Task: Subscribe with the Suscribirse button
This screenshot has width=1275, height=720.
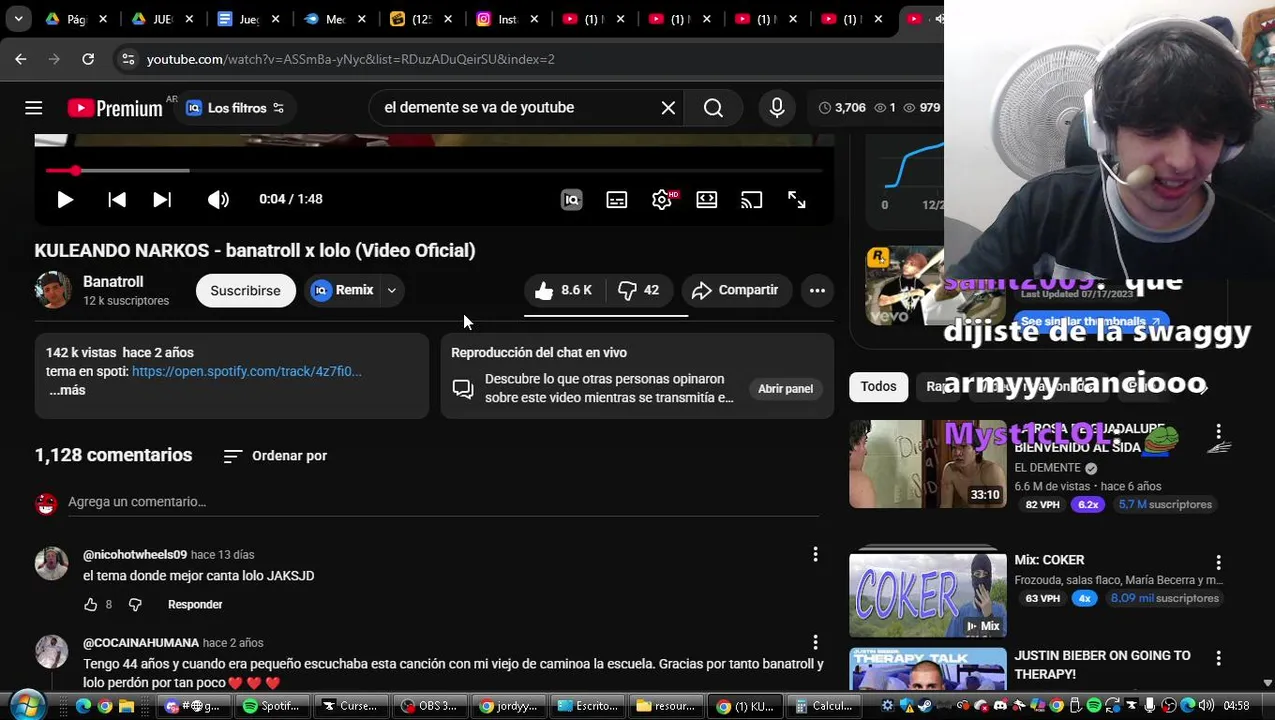Action: coord(245,291)
